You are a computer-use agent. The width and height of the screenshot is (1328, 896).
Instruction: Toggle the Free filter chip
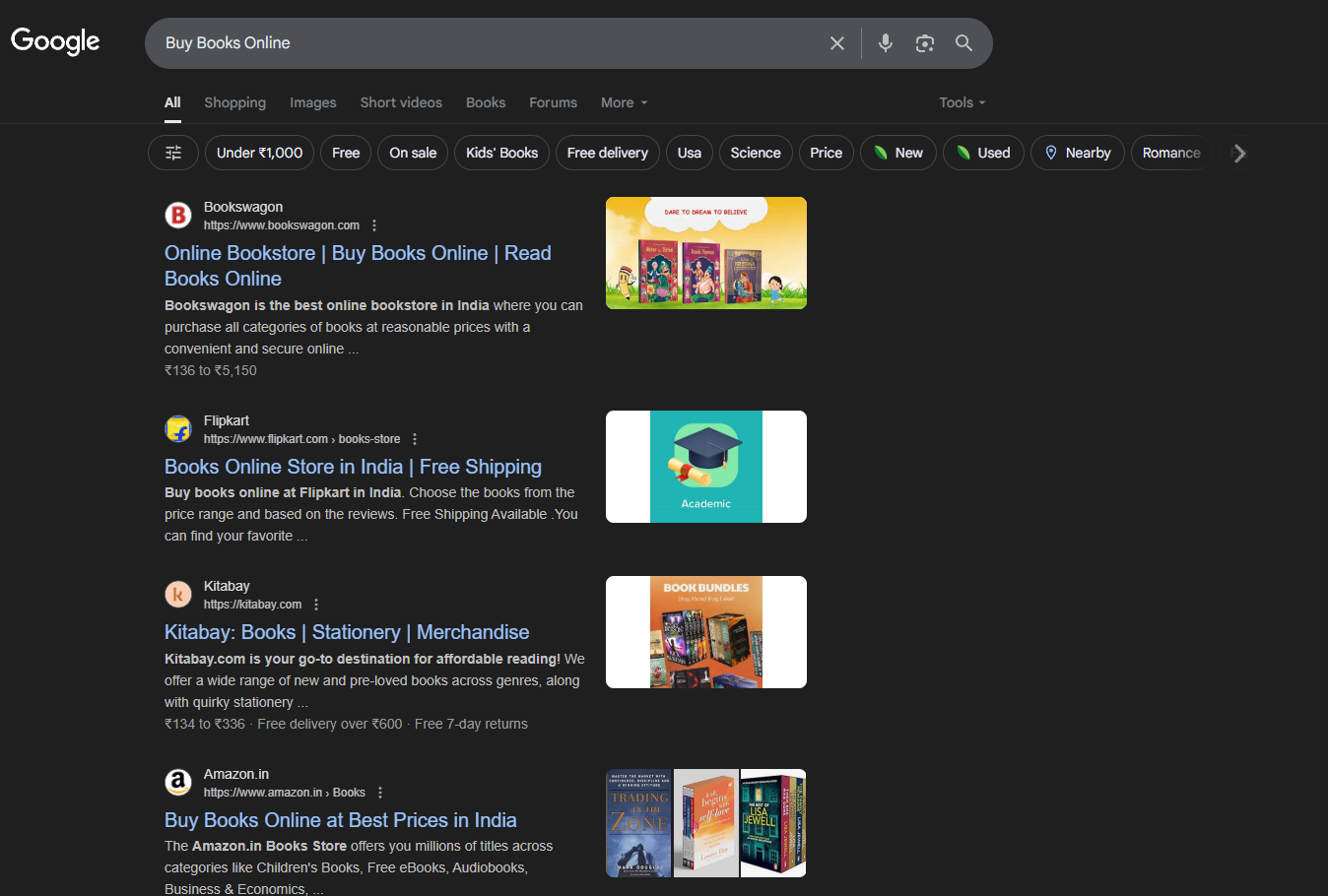[346, 153]
